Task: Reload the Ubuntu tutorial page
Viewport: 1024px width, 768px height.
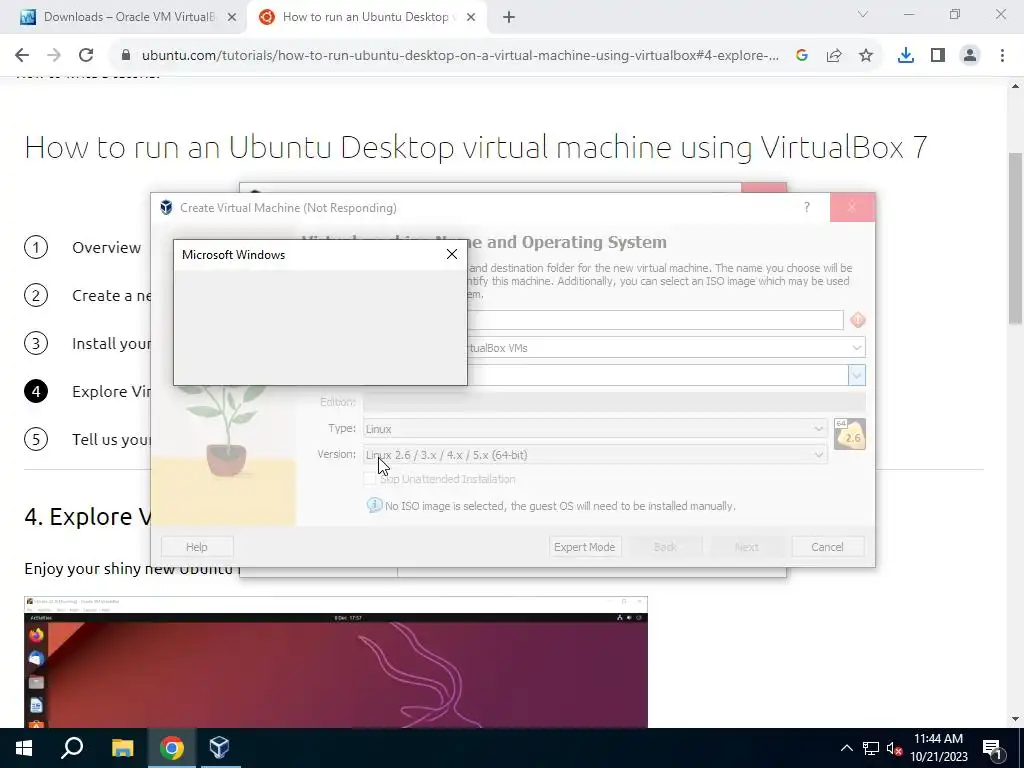Action: 86,56
